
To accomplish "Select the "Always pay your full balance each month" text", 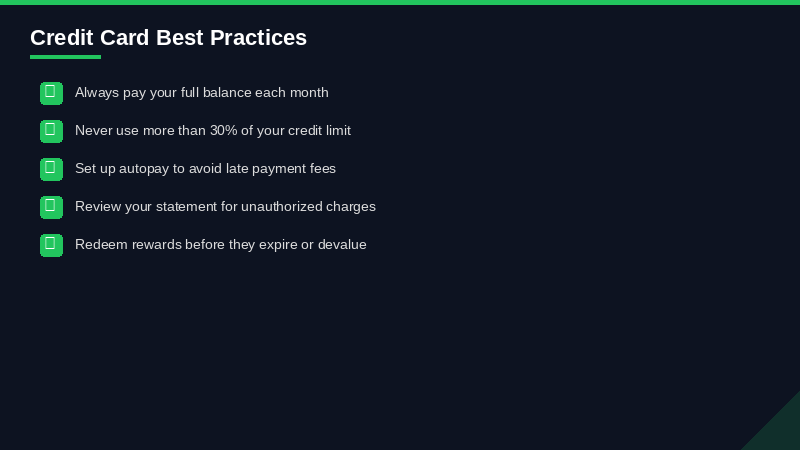I will (x=201, y=93).
